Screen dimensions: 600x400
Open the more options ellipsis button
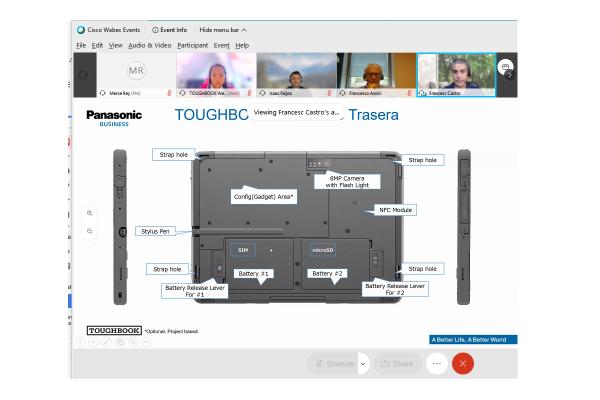[x=437, y=364]
